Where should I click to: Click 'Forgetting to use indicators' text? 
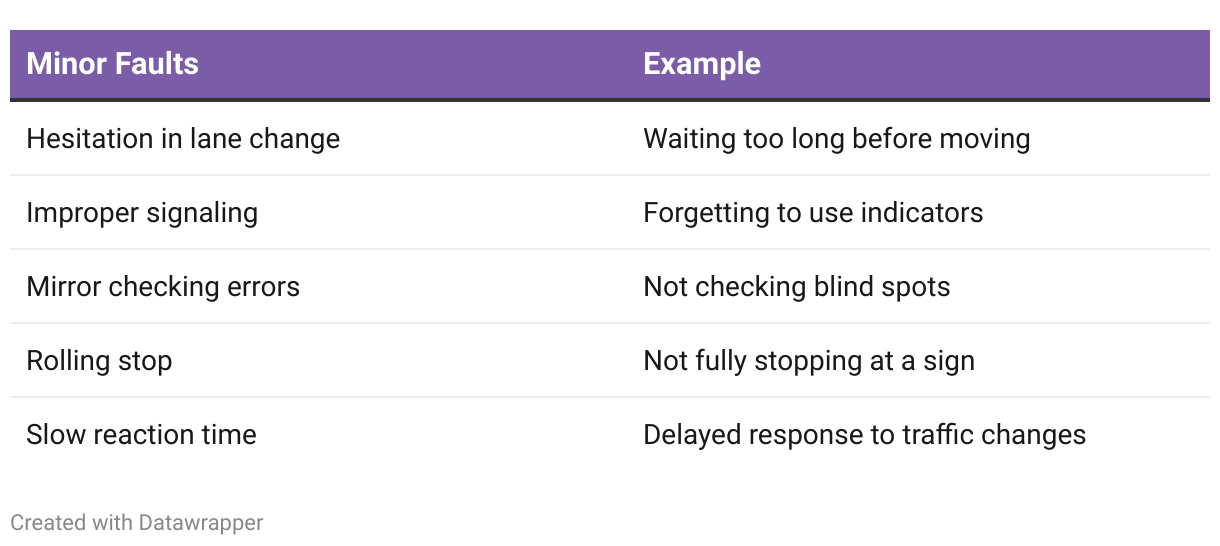813,212
